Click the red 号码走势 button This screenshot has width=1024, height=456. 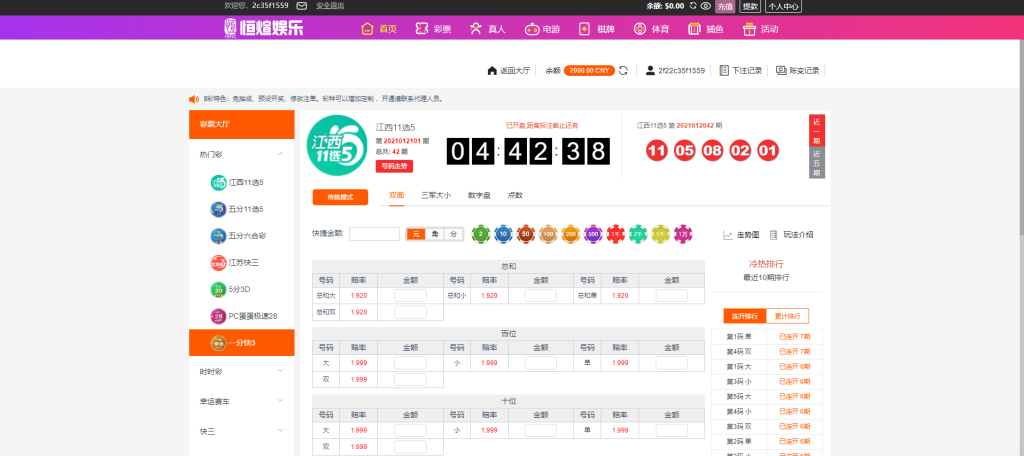(394, 166)
